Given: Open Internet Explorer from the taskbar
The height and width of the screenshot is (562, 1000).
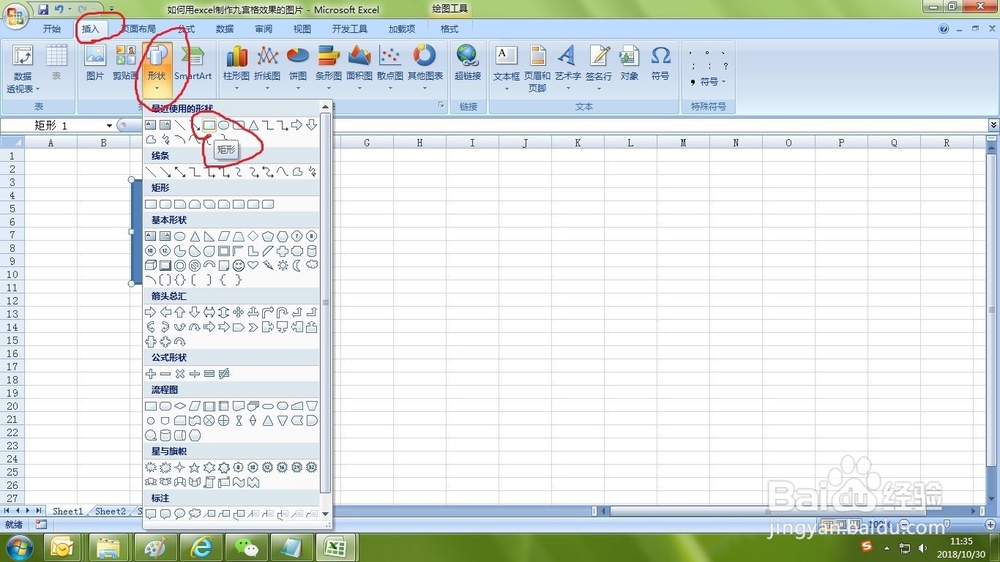Looking at the screenshot, I should (x=202, y=547).
